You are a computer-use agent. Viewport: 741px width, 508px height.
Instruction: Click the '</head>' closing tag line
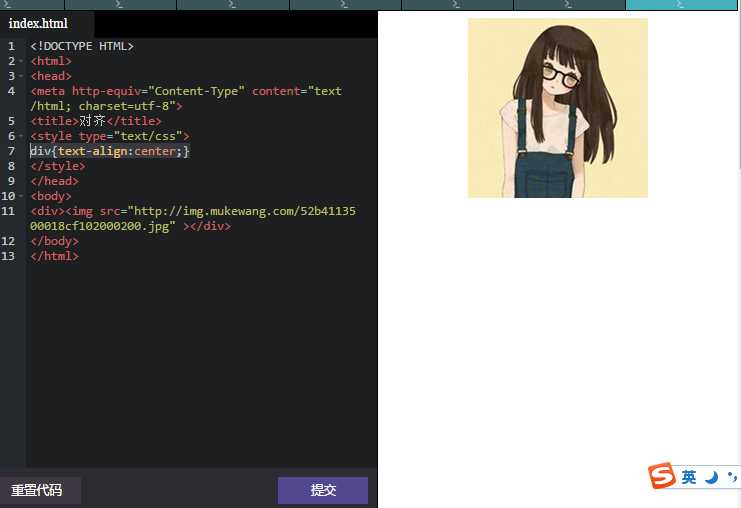54,181
